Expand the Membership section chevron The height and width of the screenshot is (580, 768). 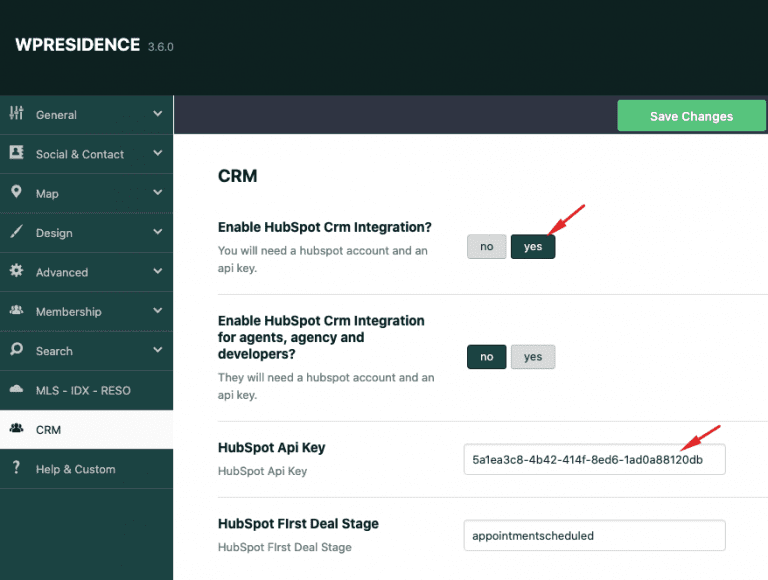[158, 311]
